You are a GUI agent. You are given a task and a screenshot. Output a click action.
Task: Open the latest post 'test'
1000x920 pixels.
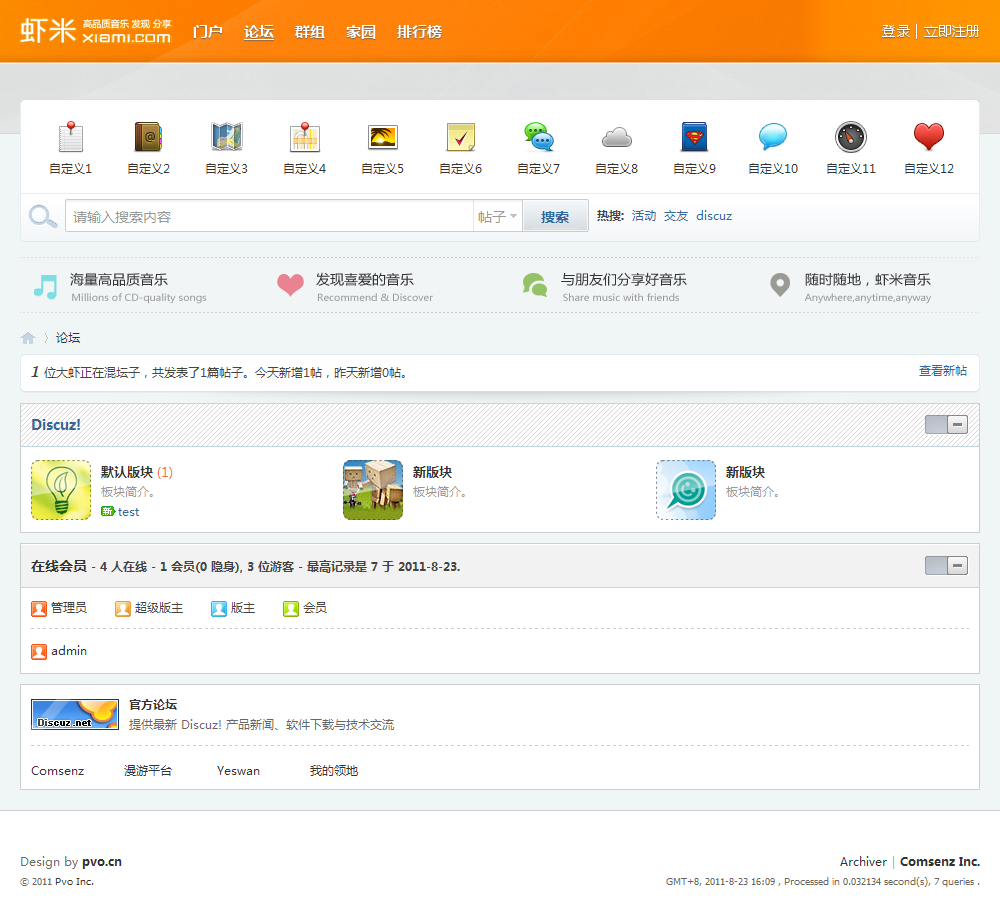click(x=128, y=512)
